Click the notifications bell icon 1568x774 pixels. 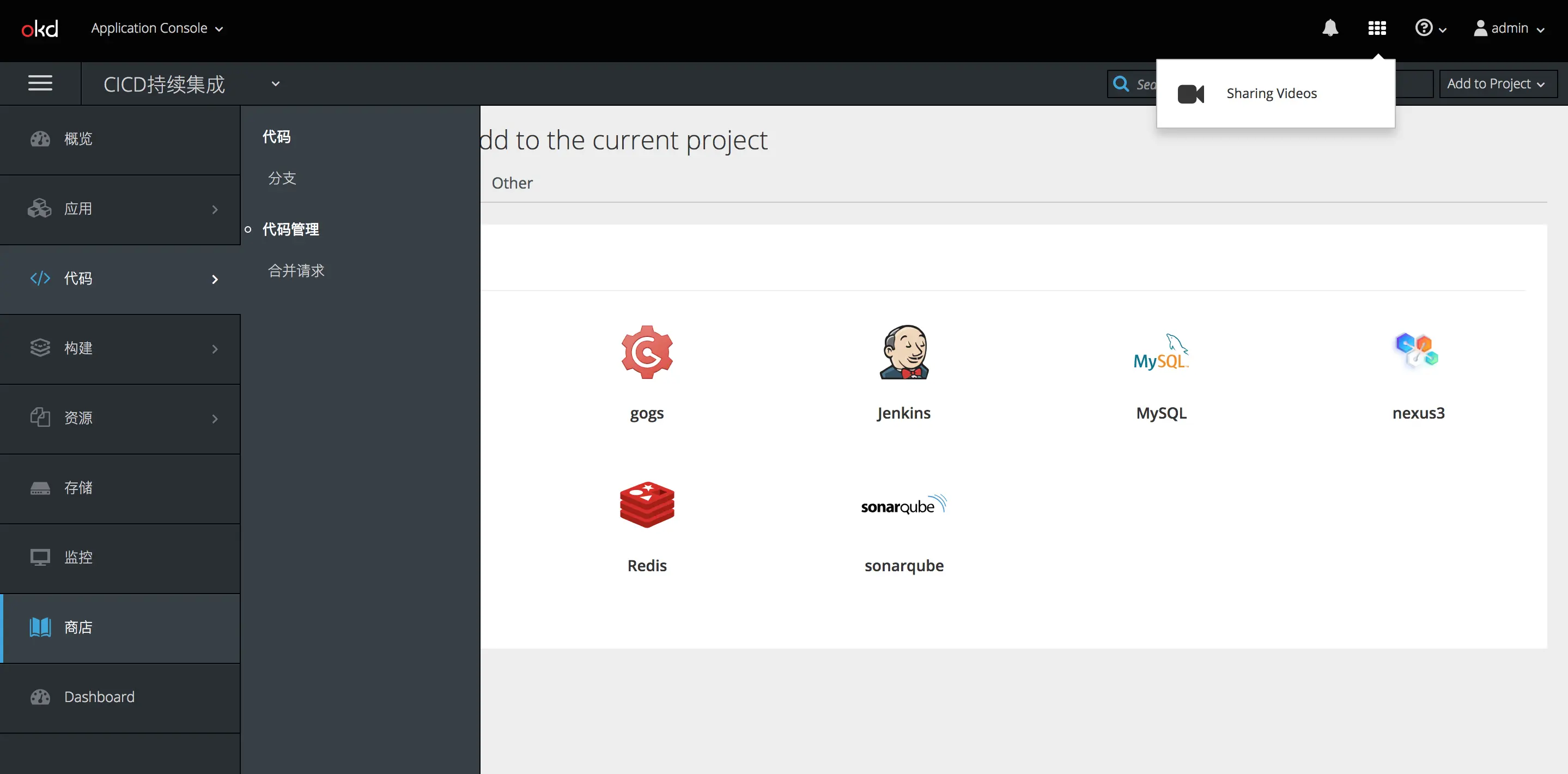pos(1330,28)
